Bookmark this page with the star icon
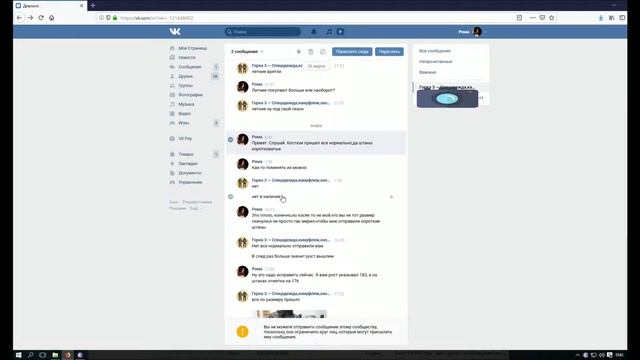The height and width of the screenshot is (360, 640). pos(552,18)
